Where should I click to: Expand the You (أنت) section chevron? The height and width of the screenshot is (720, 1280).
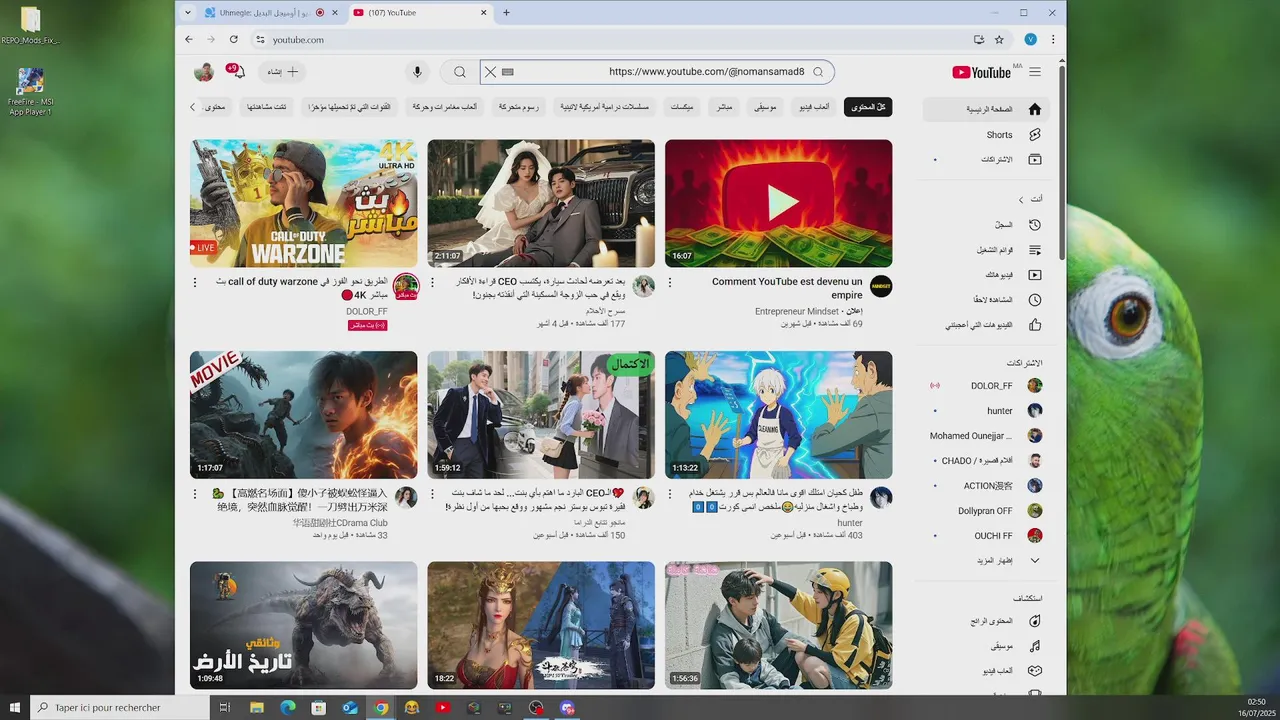pos(1021,199)
